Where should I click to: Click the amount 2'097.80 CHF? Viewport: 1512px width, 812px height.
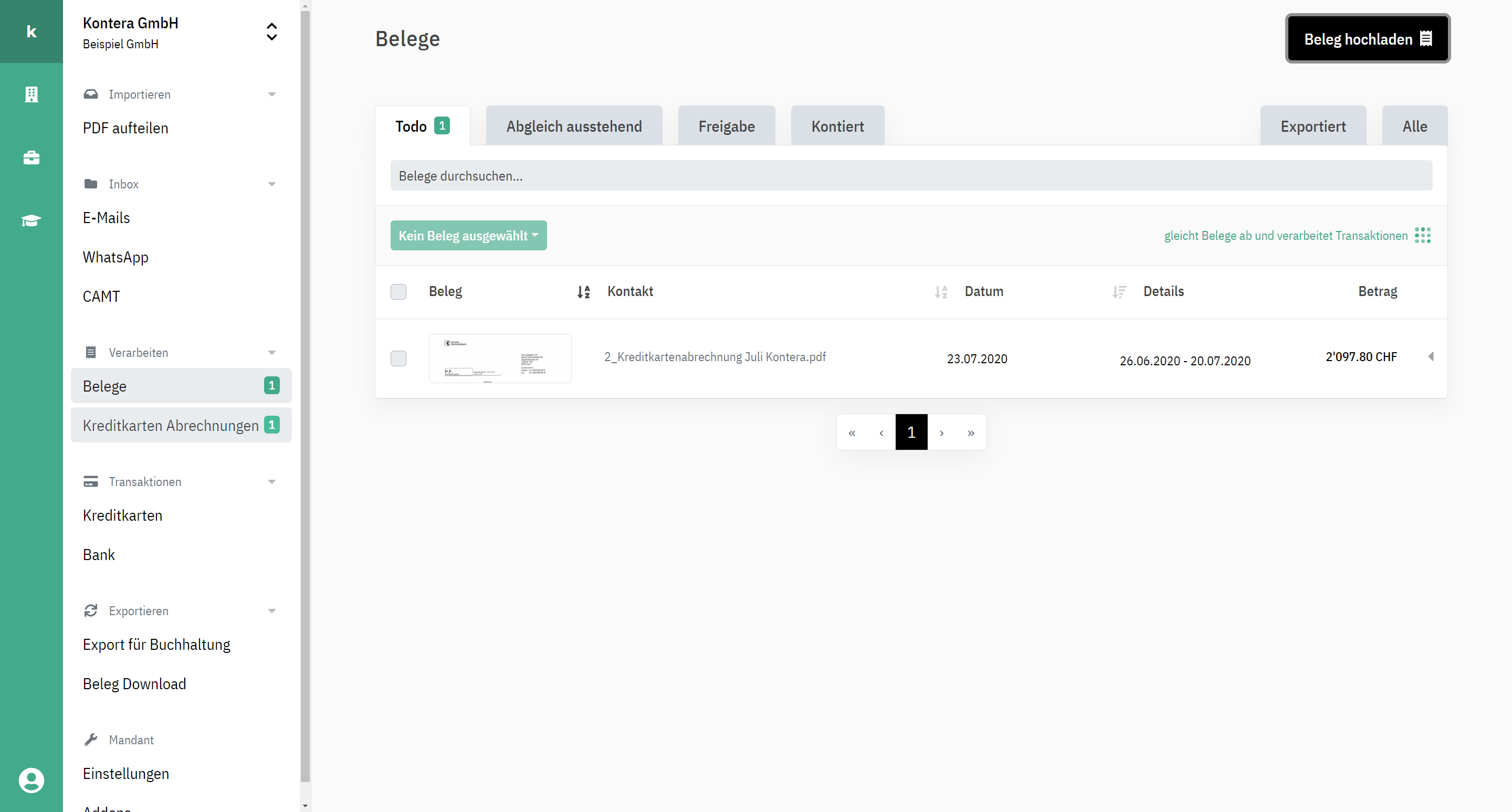point(1361,357)
